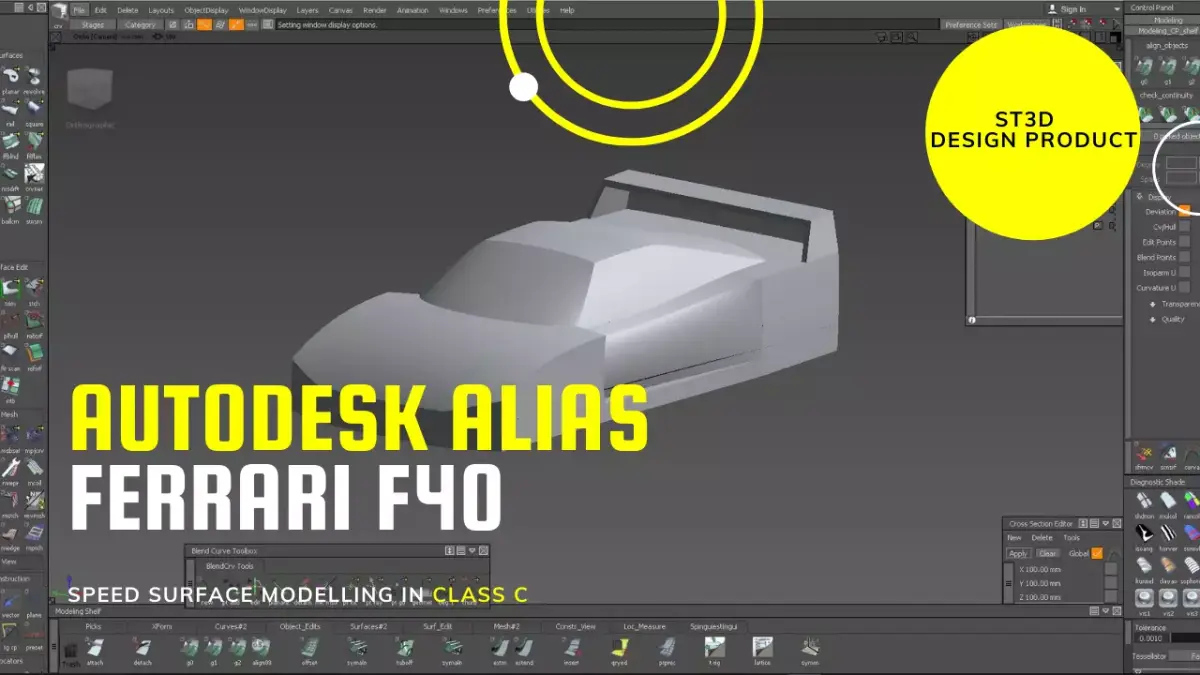Toggle the Cv/Hull checkbox
Screen dimensions: 1200x675
(x=1184, y=227)
